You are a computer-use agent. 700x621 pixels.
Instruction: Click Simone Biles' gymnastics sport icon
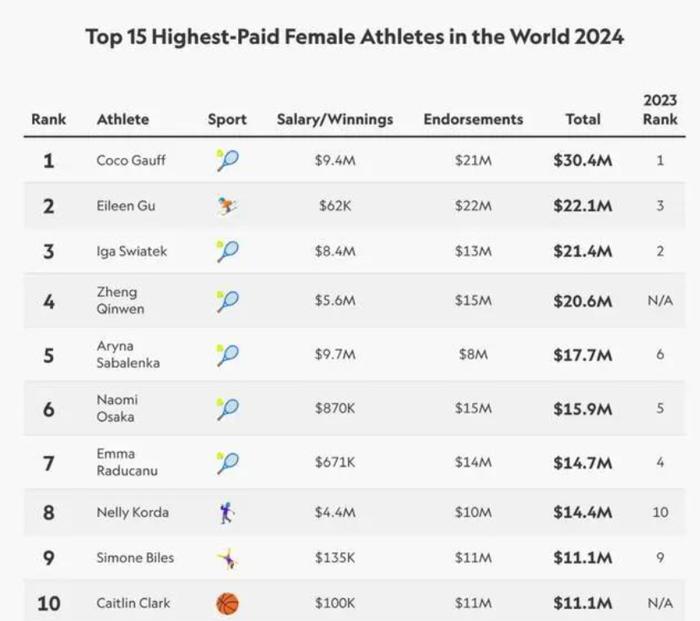(x=227, y=558)
